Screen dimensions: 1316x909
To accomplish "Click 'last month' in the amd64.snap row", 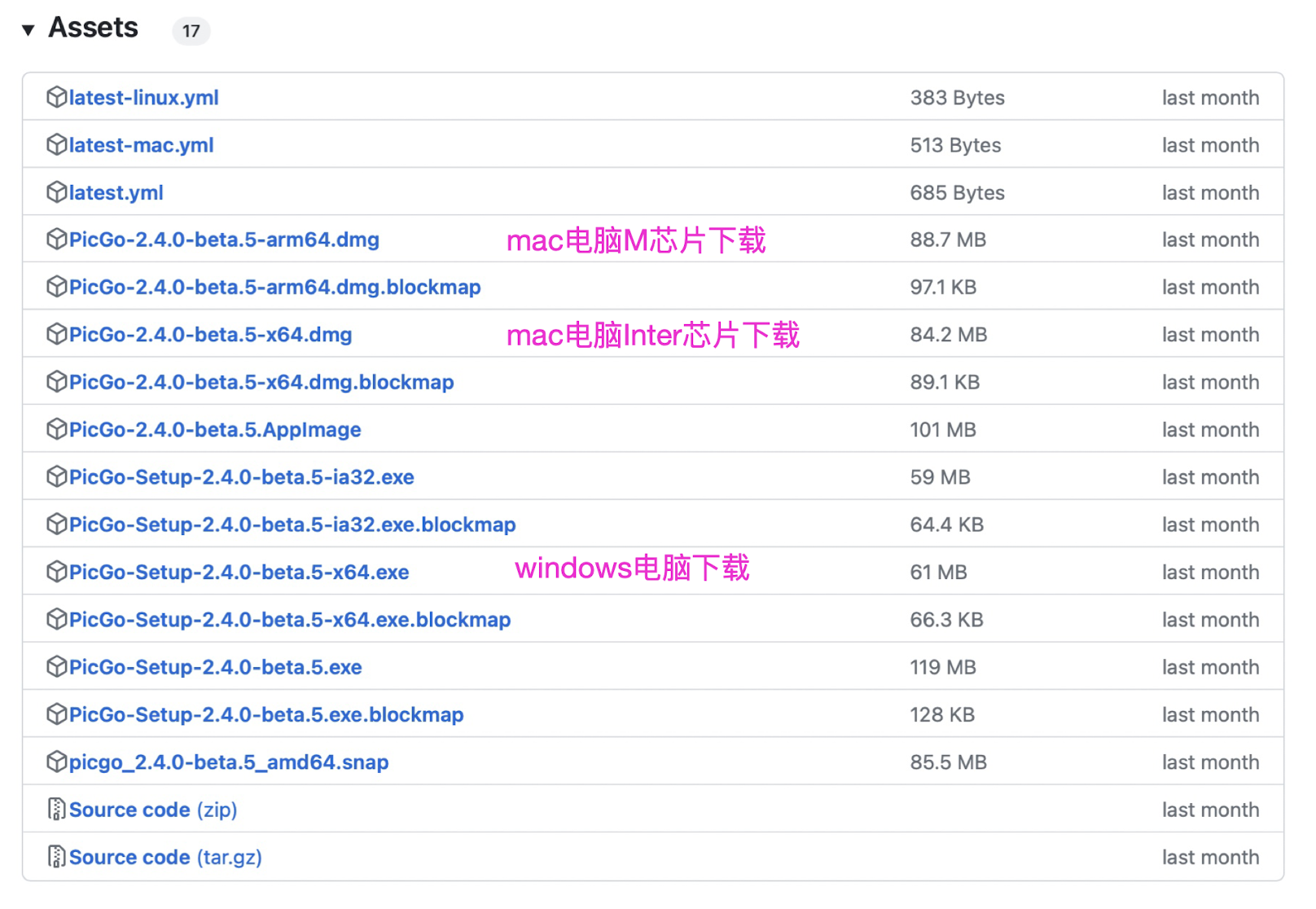I will tap(1210, 762).
